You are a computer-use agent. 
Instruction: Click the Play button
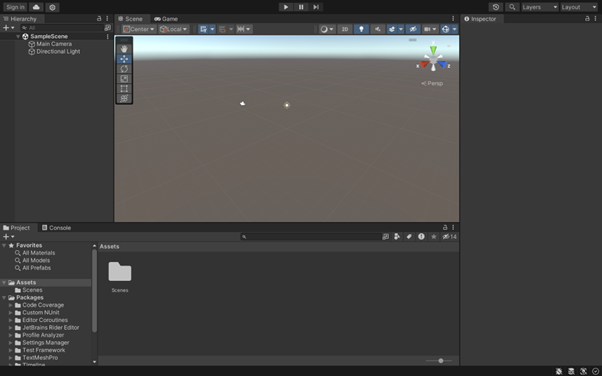point(286,7)
